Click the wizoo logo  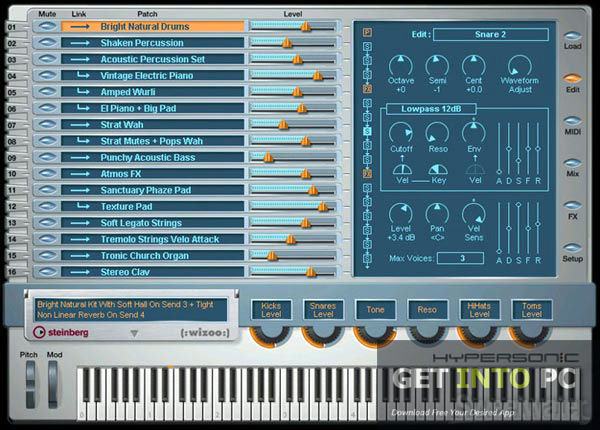tap(205, 333)
